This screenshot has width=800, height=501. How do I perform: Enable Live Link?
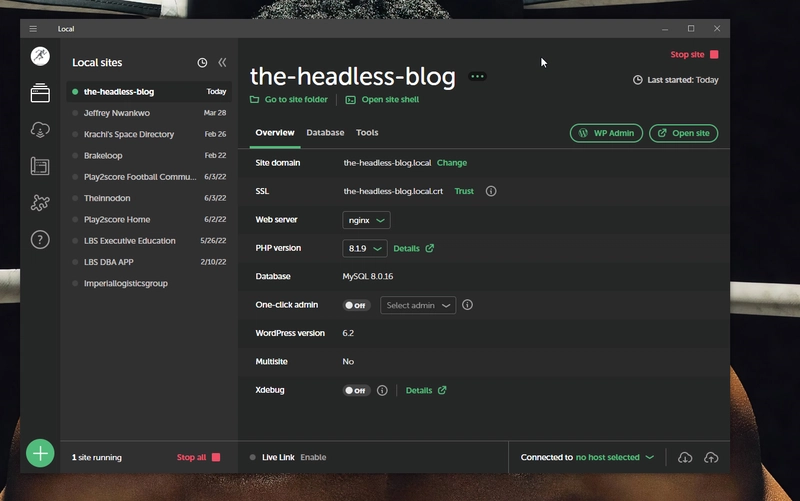[x=313, y=457]
